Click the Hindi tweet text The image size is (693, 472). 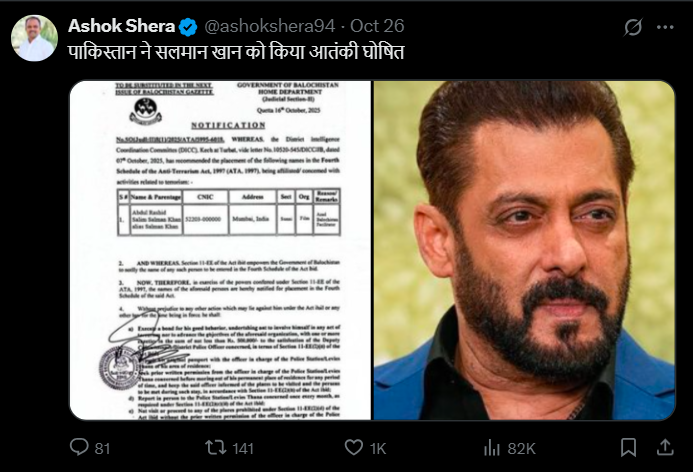click(236, 52)
